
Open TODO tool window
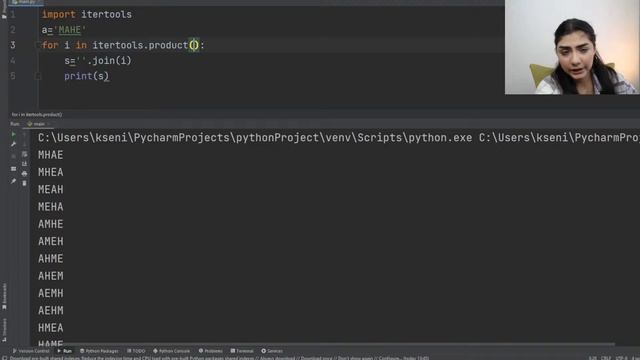pos(136,351)
